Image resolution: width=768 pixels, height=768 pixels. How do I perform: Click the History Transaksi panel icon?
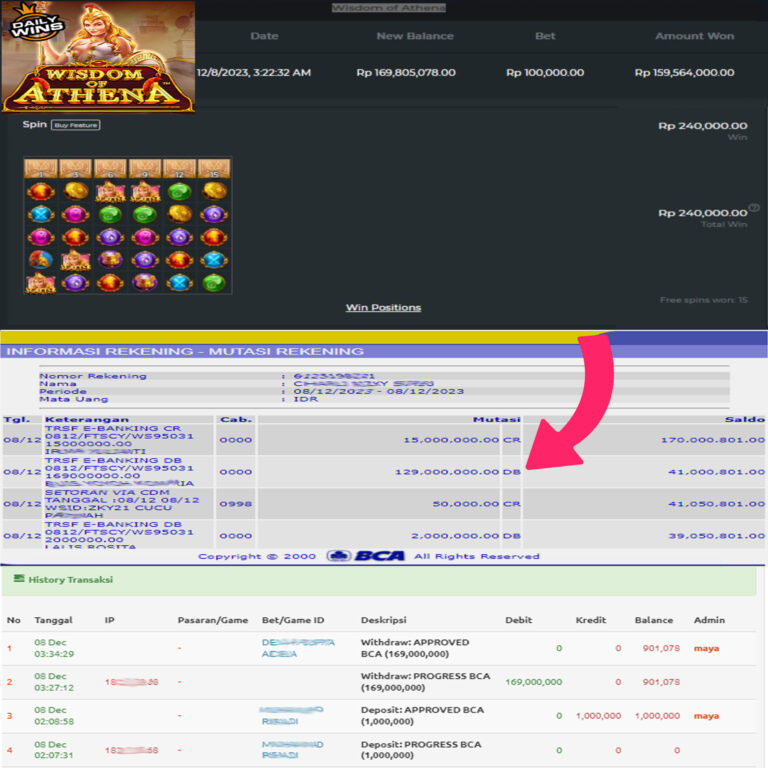coord(19,579)
